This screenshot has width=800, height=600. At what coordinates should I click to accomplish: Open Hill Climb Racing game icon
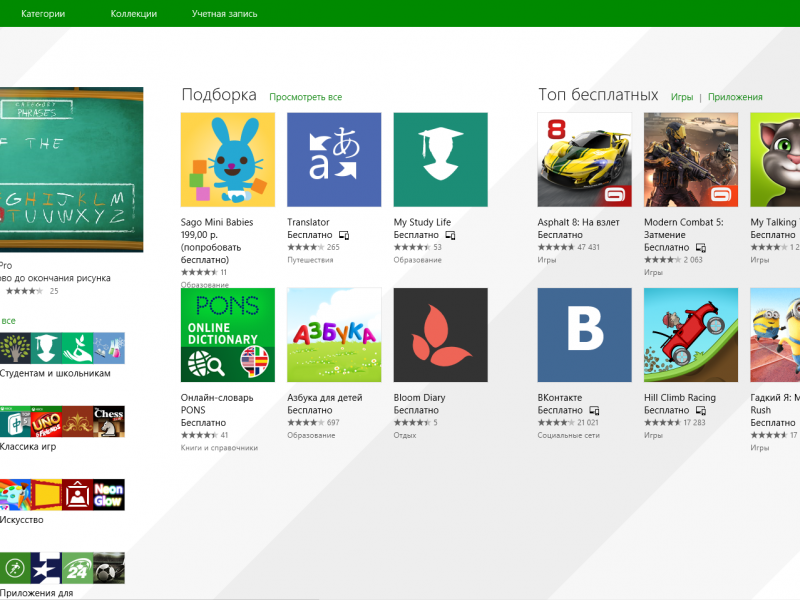point(691,335)
